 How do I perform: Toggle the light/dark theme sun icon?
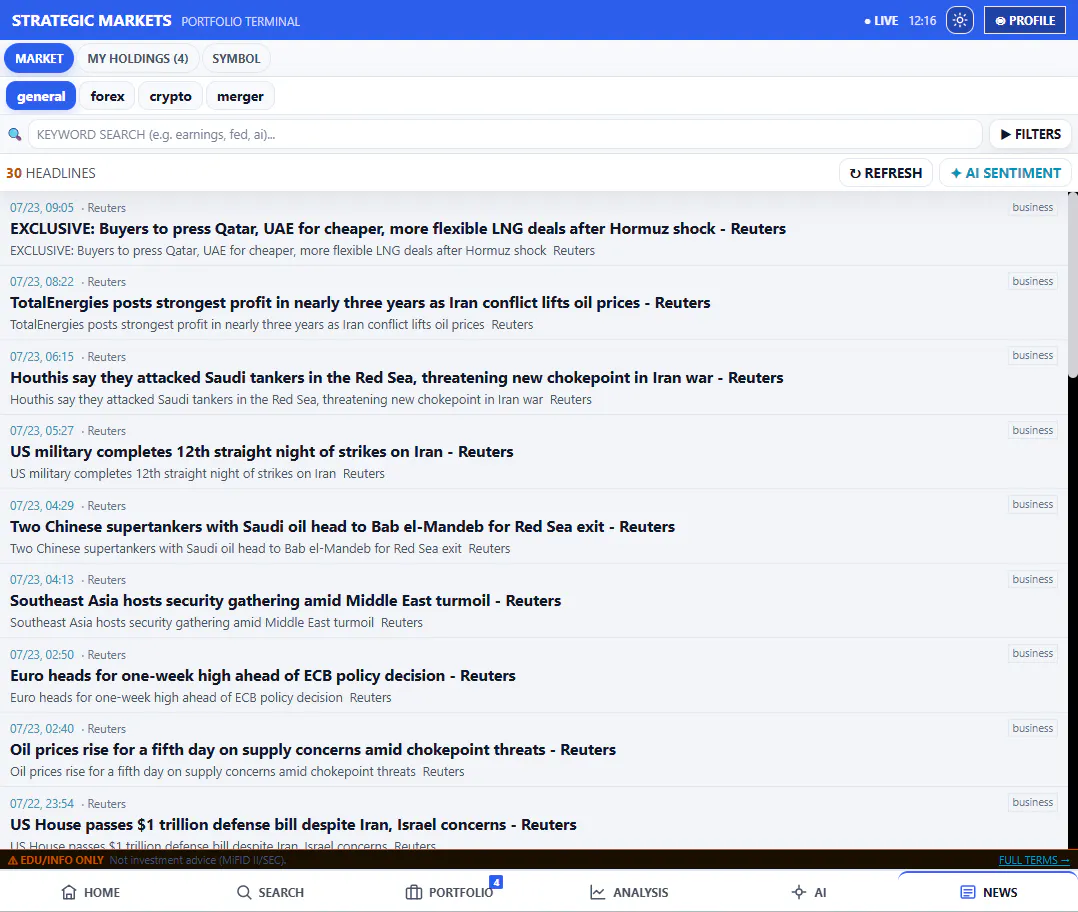(x=959, y=20)
